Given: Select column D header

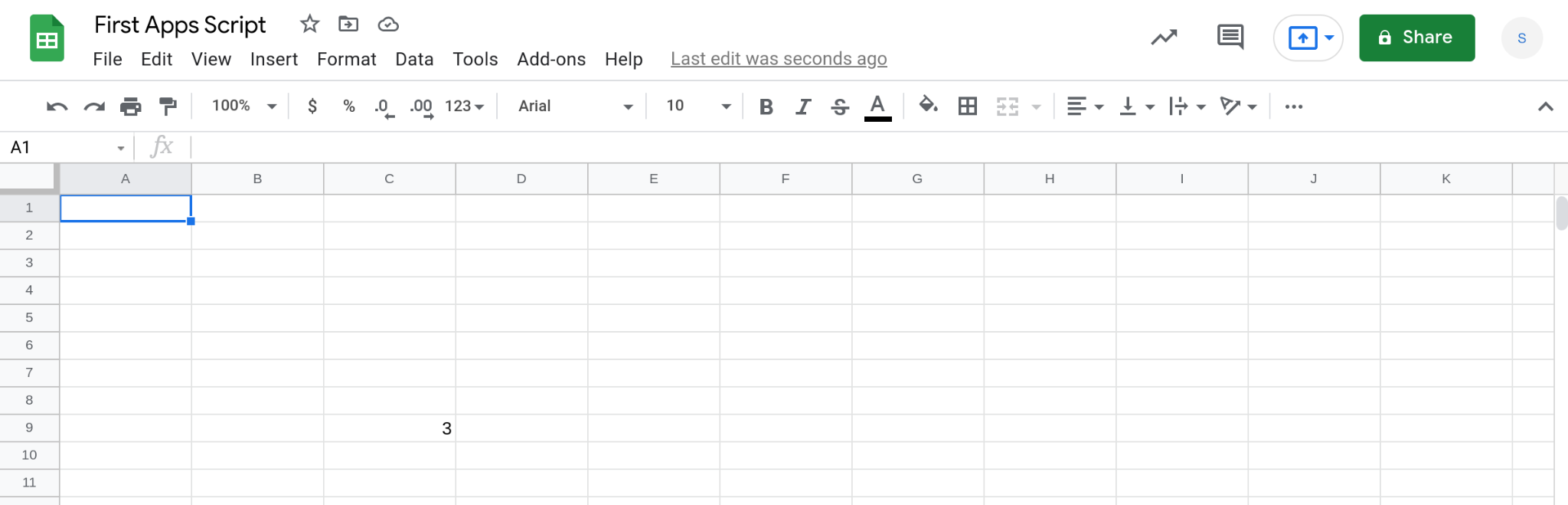Looking at the screenshot, I should (521, 179).
